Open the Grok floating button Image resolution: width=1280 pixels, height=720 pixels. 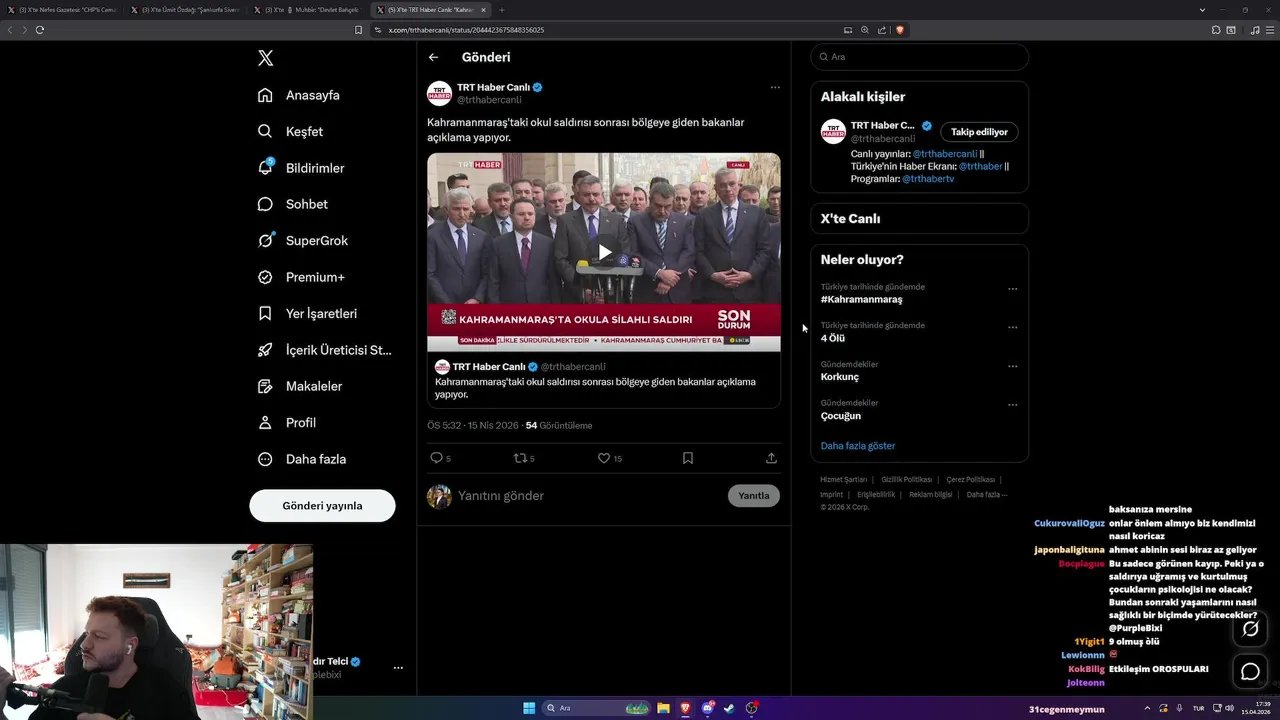click(1250, 629)
